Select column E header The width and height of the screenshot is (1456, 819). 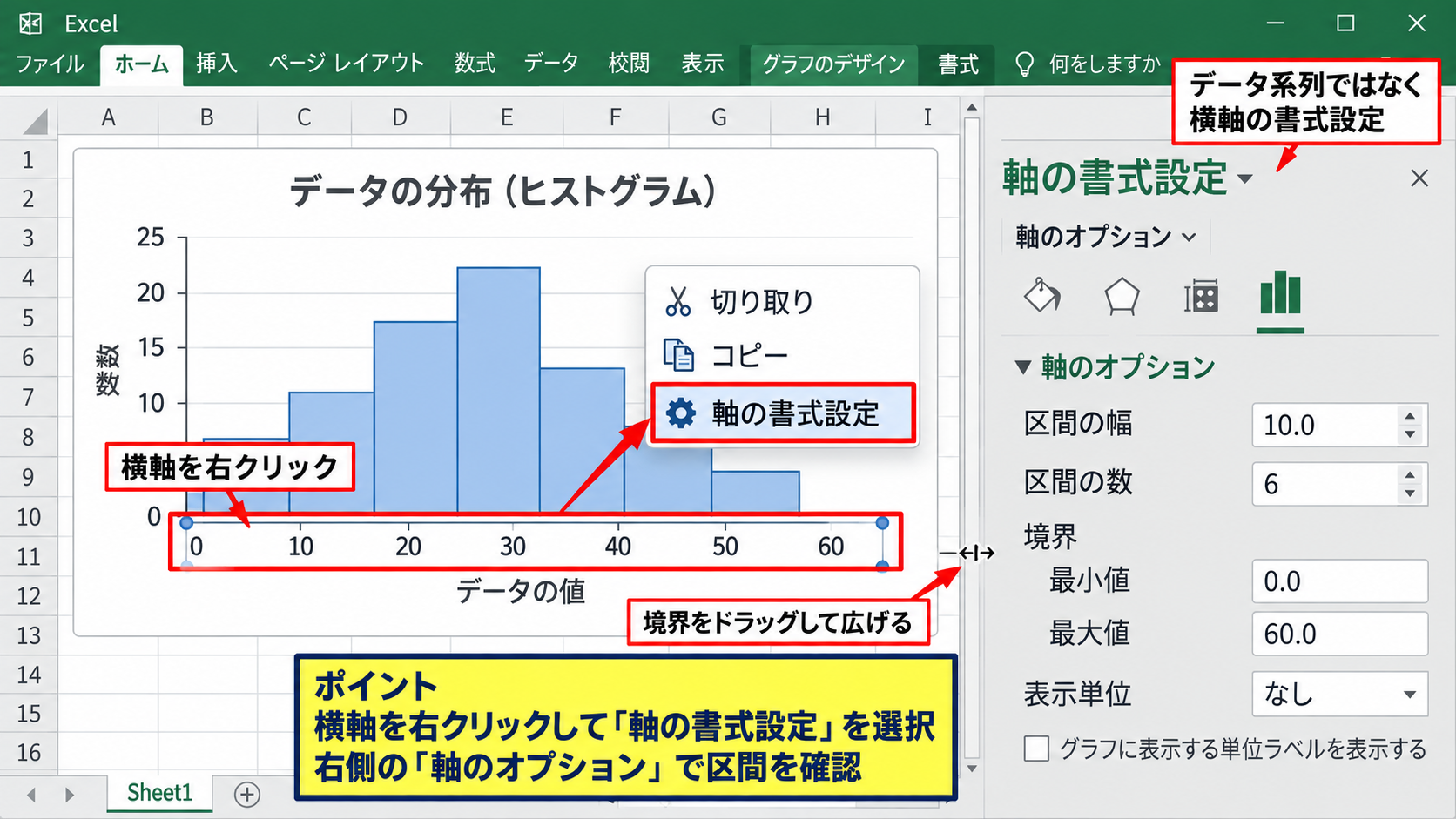507,117
